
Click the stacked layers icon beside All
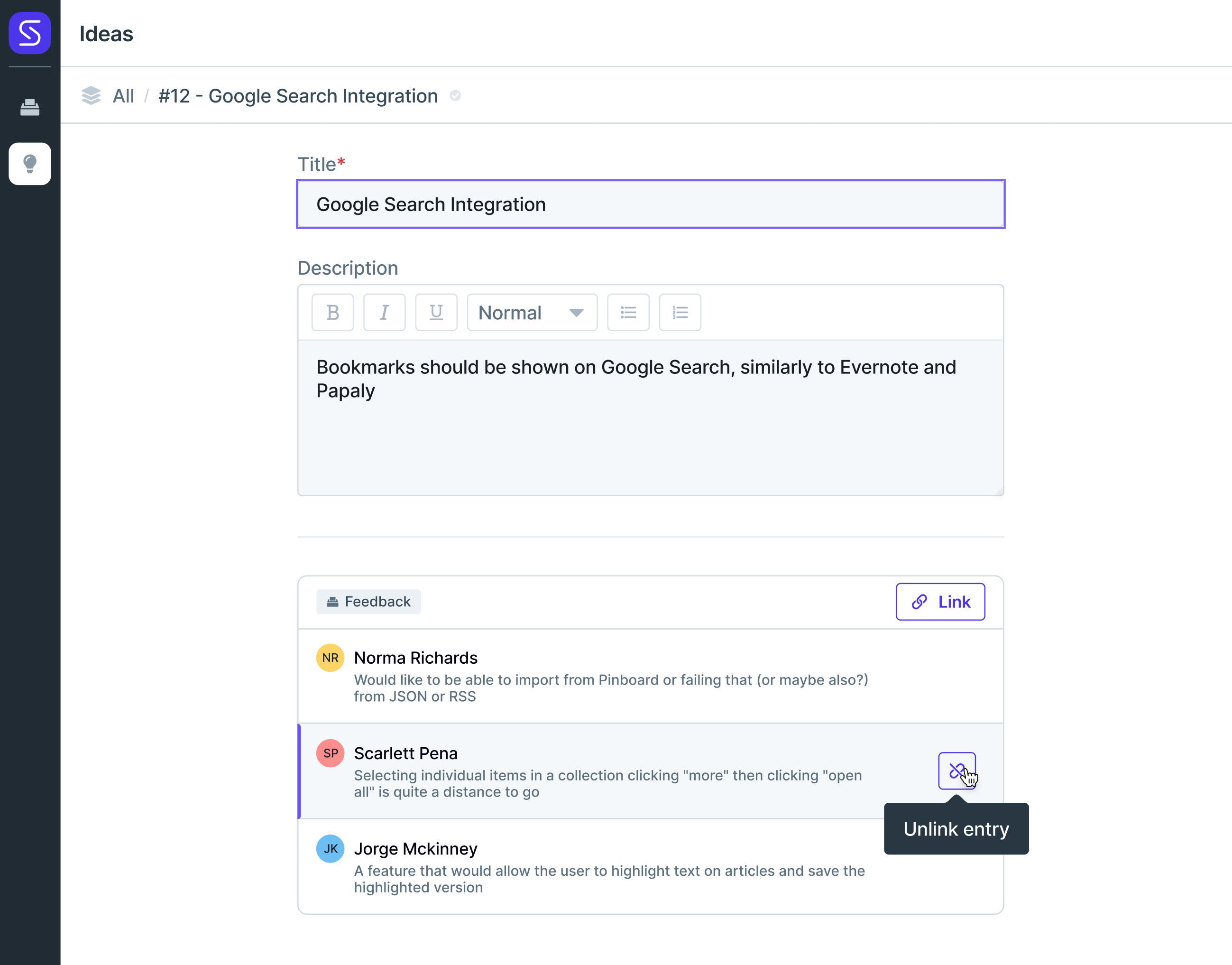[x=91, y=96]
